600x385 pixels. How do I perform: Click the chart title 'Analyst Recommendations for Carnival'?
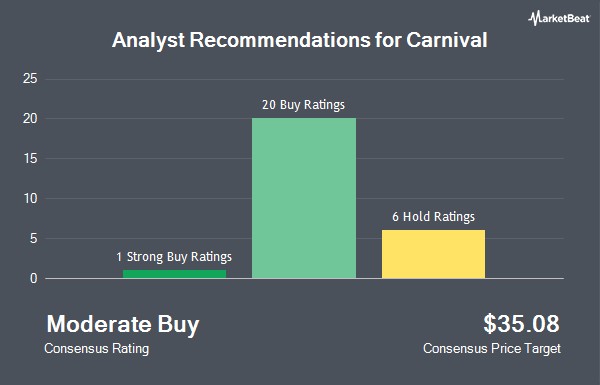pos(300,40)
